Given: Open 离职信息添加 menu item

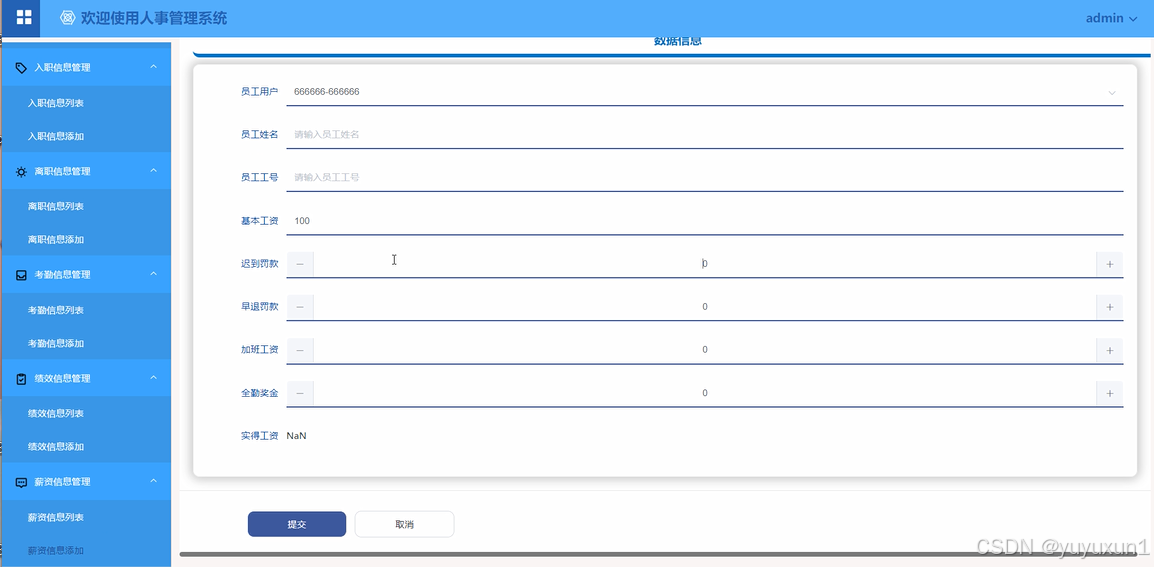Looking at the screenshot, I should coord(56,239).
